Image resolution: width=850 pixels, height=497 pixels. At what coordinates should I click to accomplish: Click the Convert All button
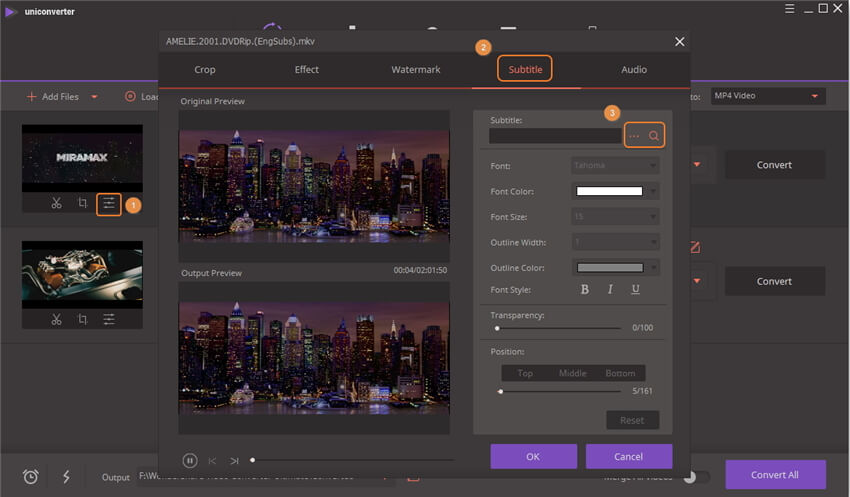coord(775,475)
